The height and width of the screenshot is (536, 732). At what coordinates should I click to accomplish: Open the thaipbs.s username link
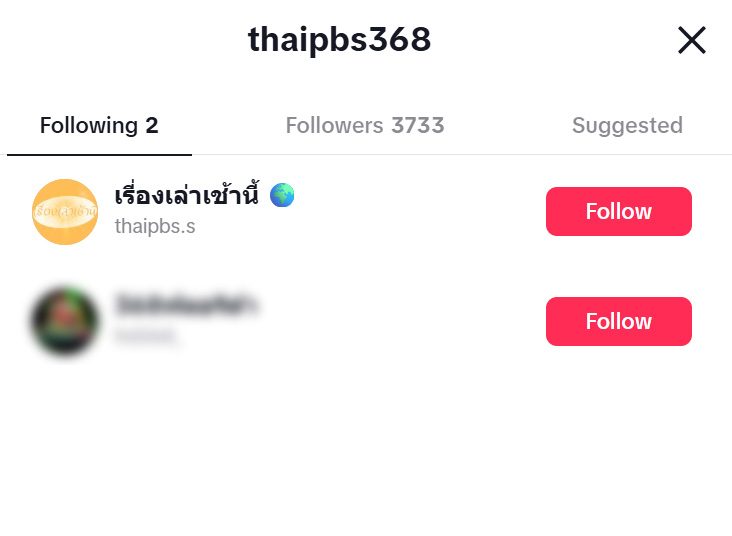point(155,226)
